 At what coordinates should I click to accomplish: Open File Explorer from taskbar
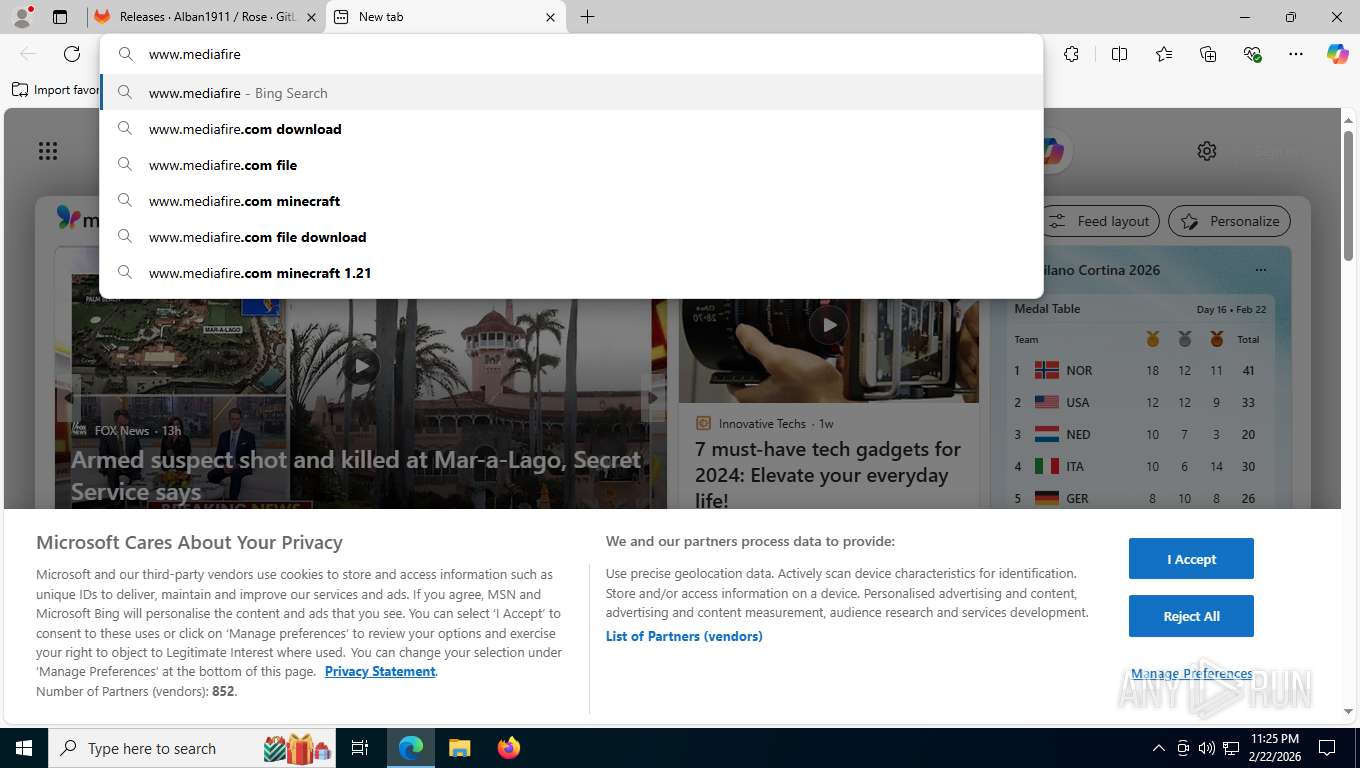[459, 748]
